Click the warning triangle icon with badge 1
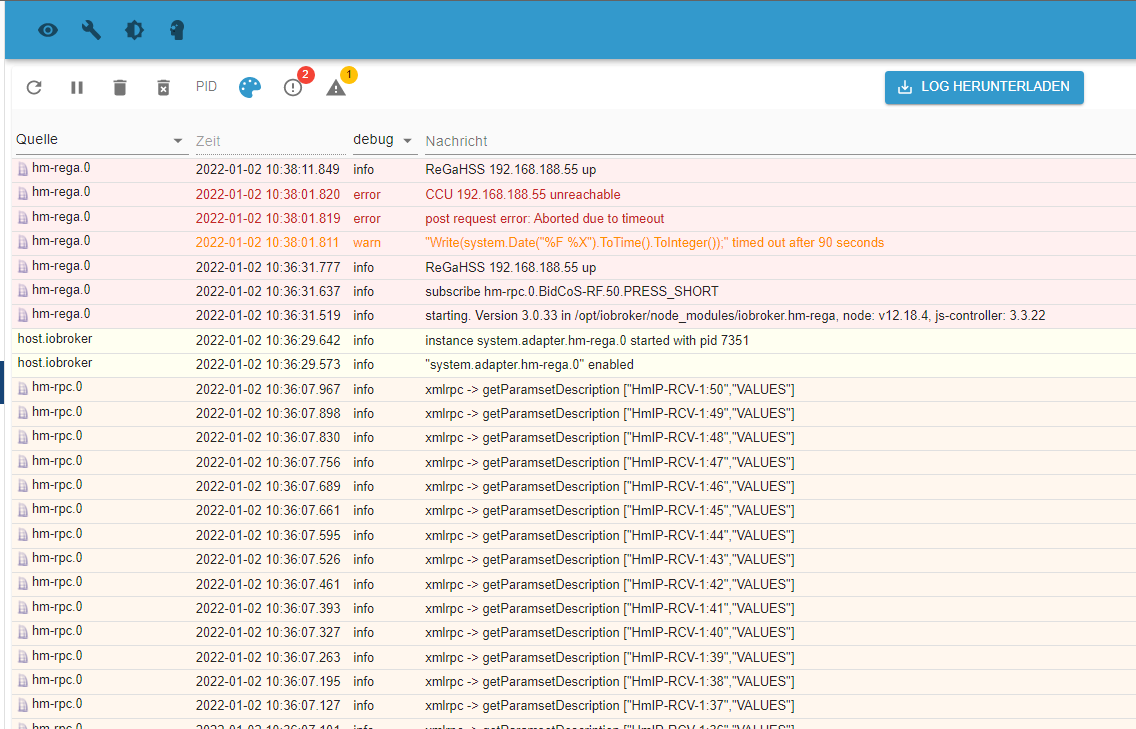The image size is (1136, 729). tap(336, 87)
